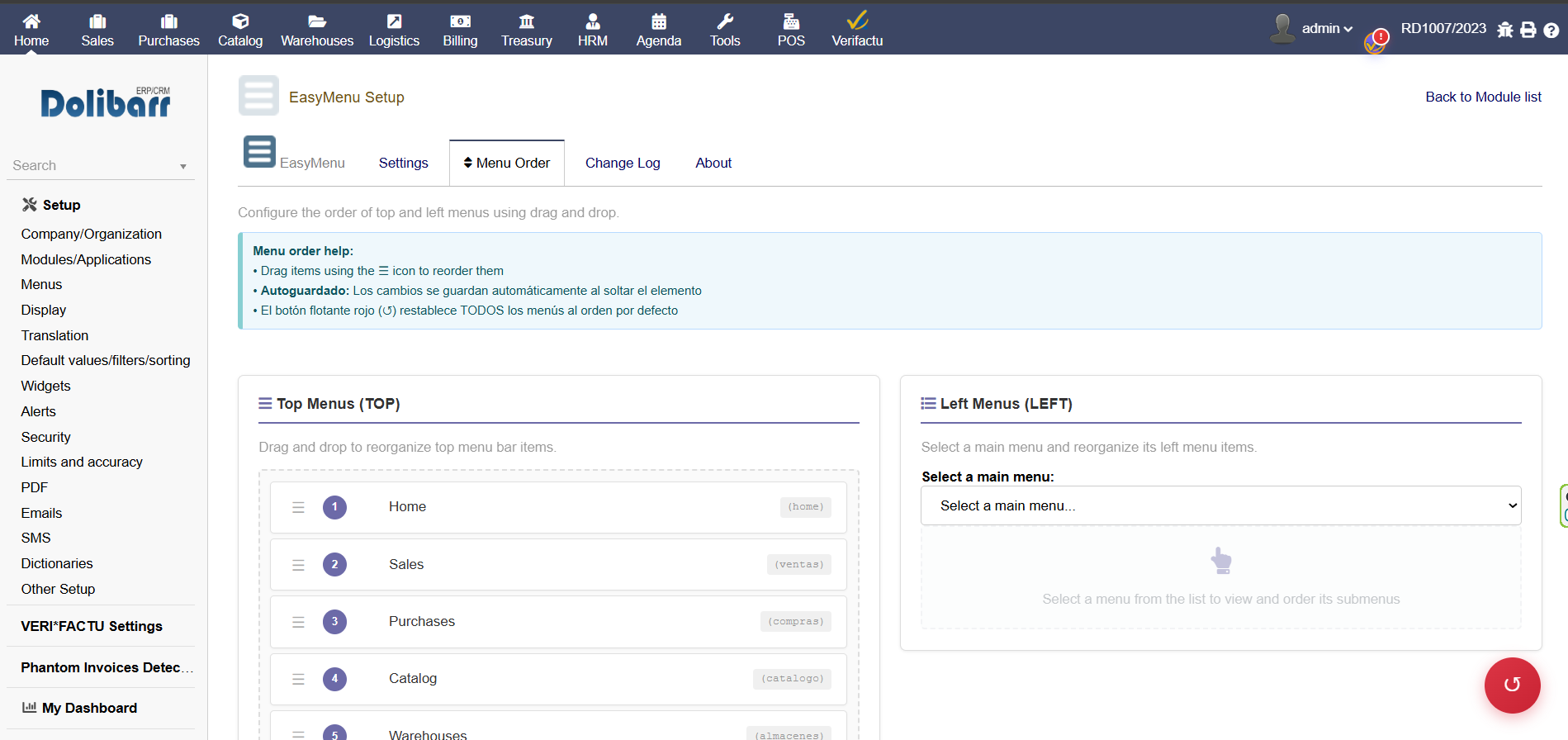This screenshot has width=1568, height=740.
Task: Open the Change Log tab
Action: coord(623,164)
